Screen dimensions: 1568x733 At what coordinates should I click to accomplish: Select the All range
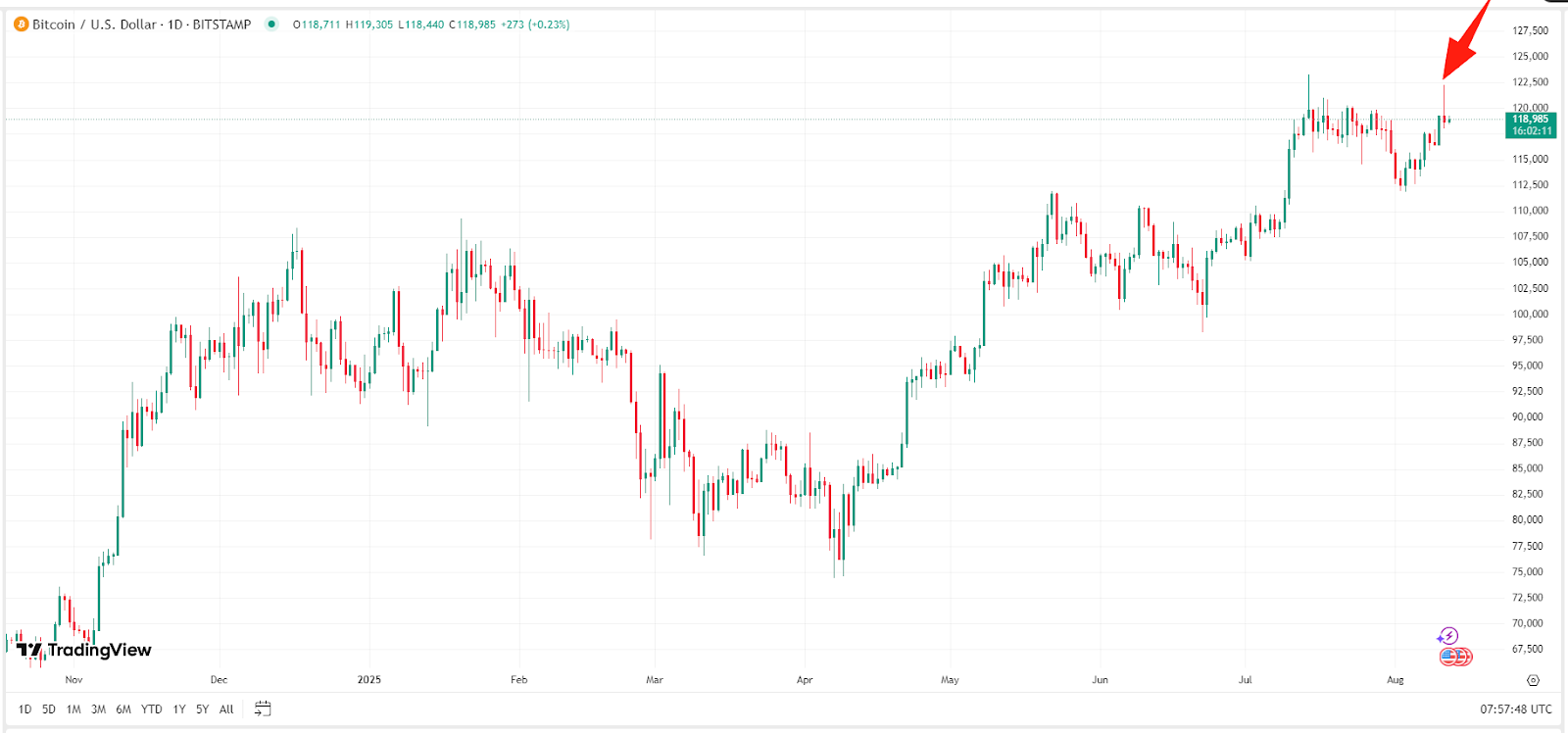[x=225, y=709]
